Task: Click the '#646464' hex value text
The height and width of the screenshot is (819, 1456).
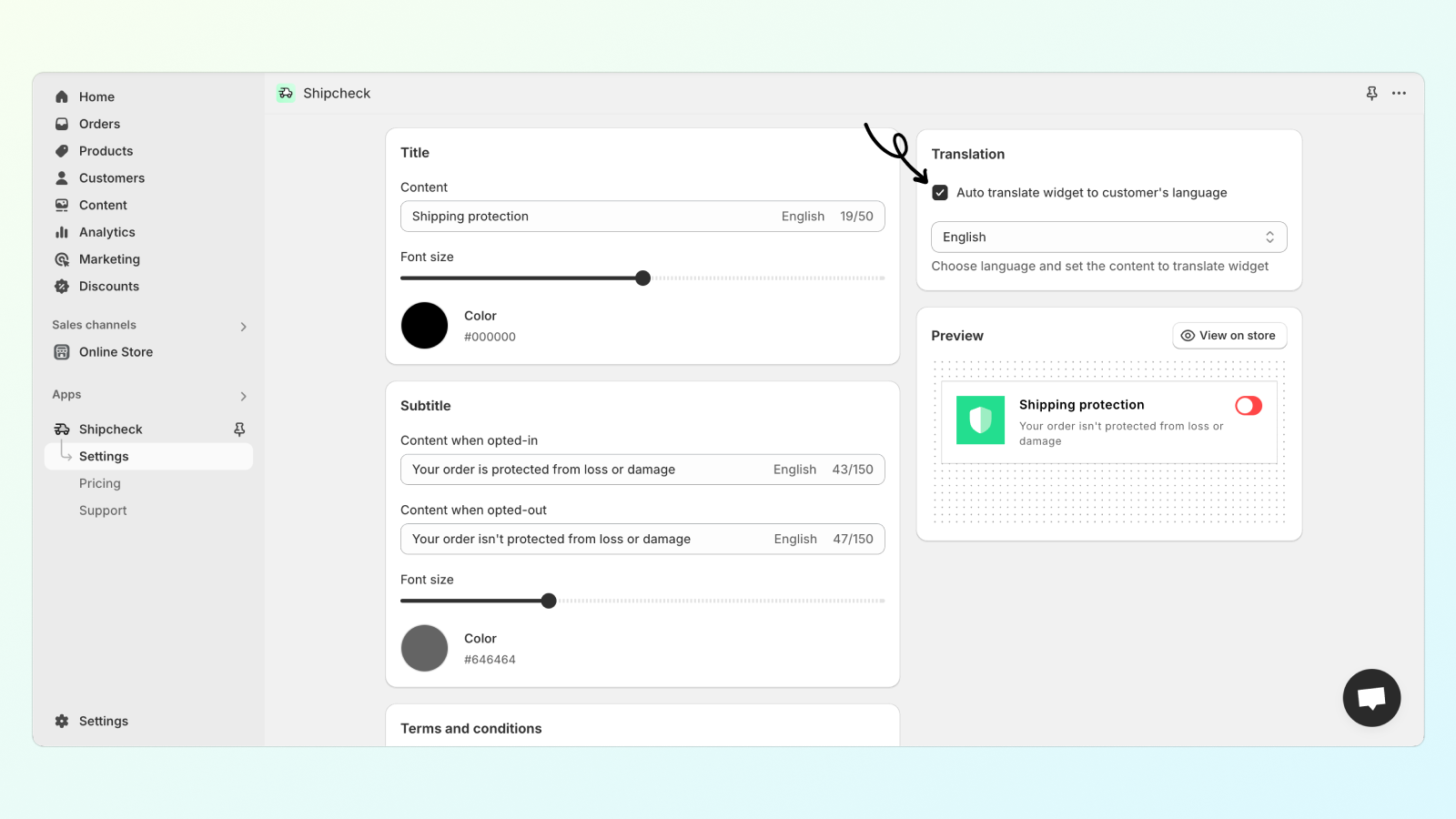Action: (x=490, y=660)
